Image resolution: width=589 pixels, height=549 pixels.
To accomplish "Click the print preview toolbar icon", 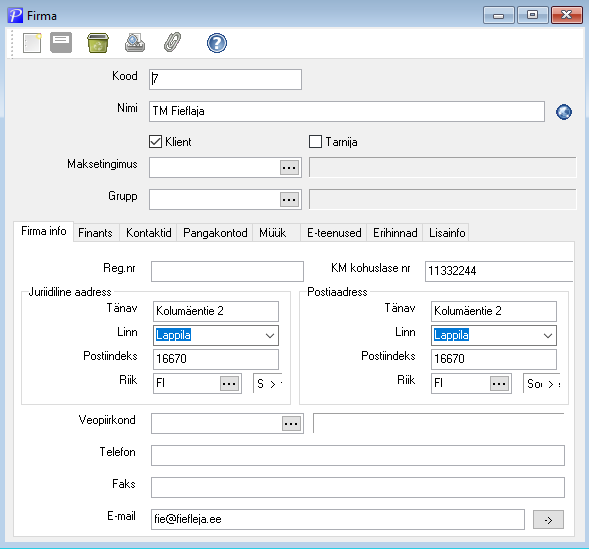I will click(135, 43).
